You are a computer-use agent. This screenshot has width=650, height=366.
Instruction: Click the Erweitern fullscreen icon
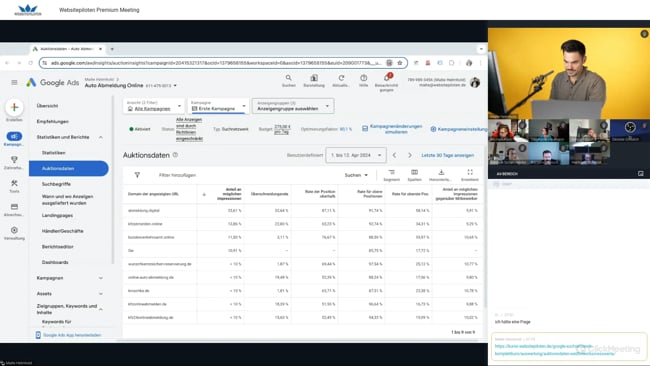(x=470, y=172)
